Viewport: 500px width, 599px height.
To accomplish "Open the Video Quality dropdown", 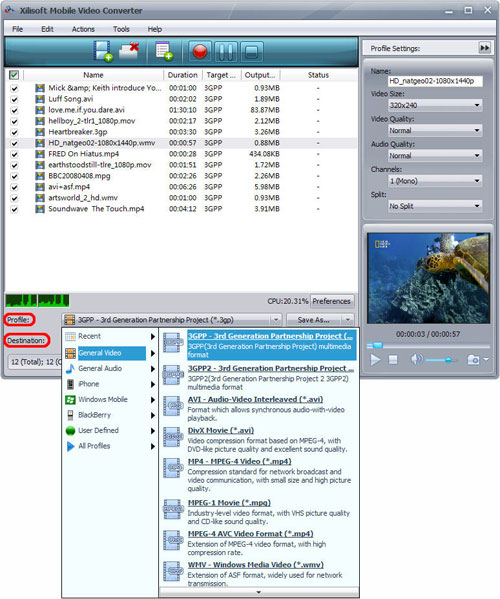I will coord(435,130).
